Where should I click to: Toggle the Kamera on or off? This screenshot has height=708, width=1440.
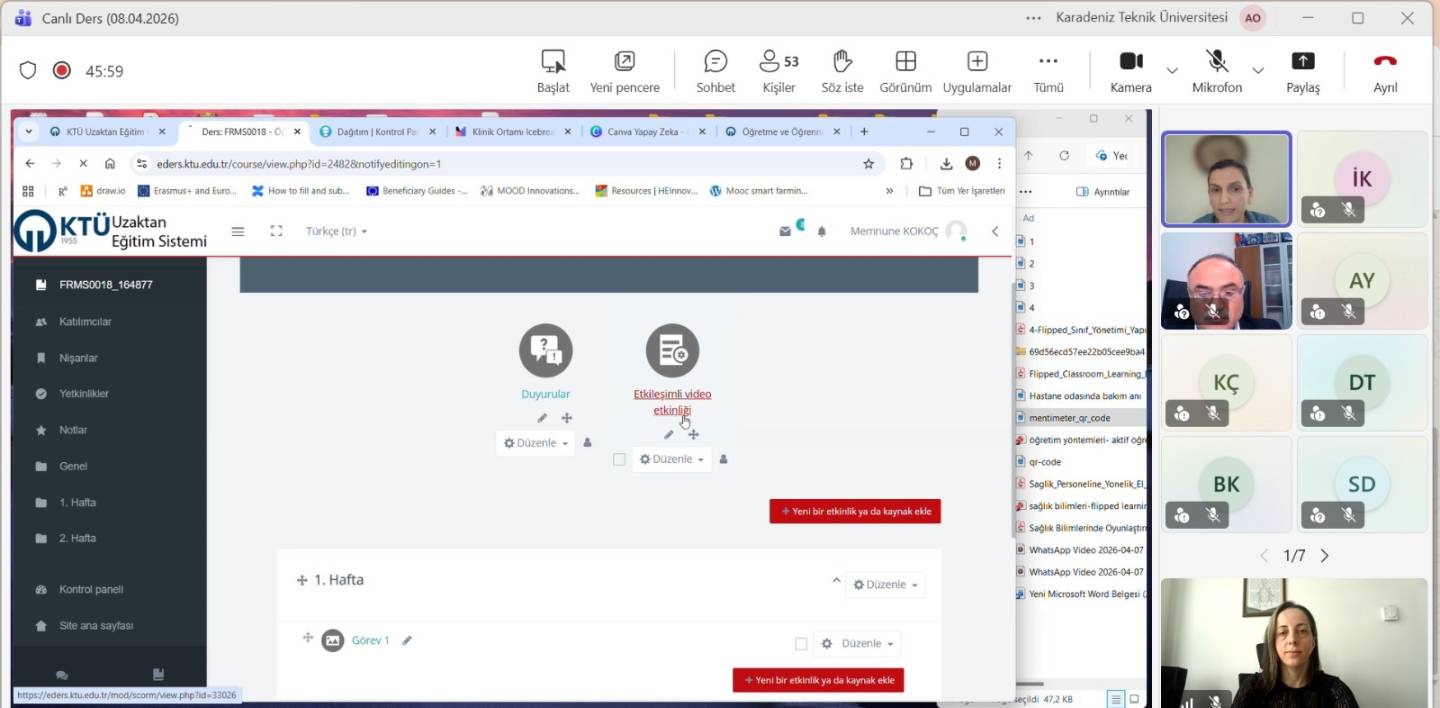pyautogui.click(x=1130, y=71)
